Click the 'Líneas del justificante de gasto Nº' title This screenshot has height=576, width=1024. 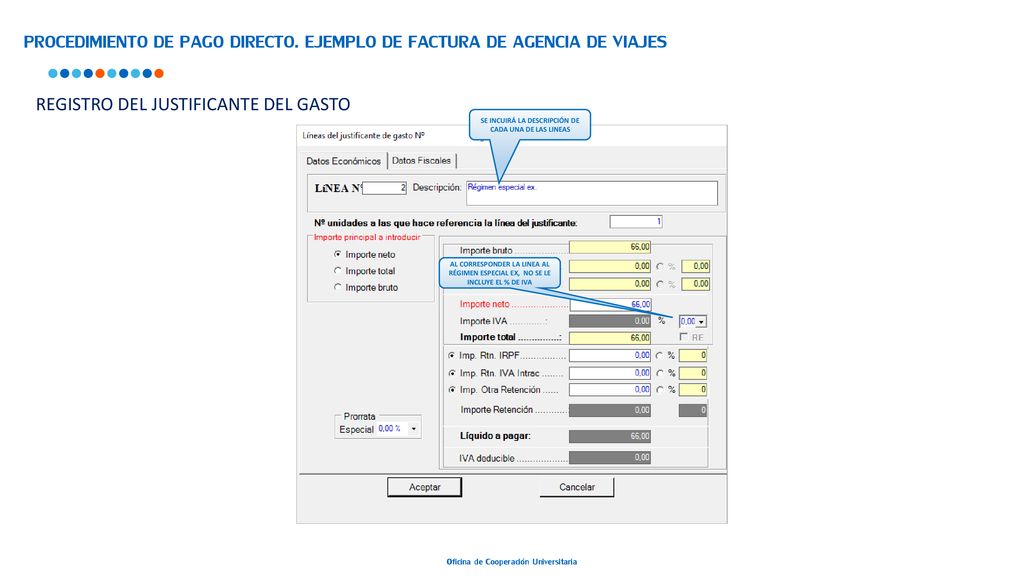click(364, 136)
